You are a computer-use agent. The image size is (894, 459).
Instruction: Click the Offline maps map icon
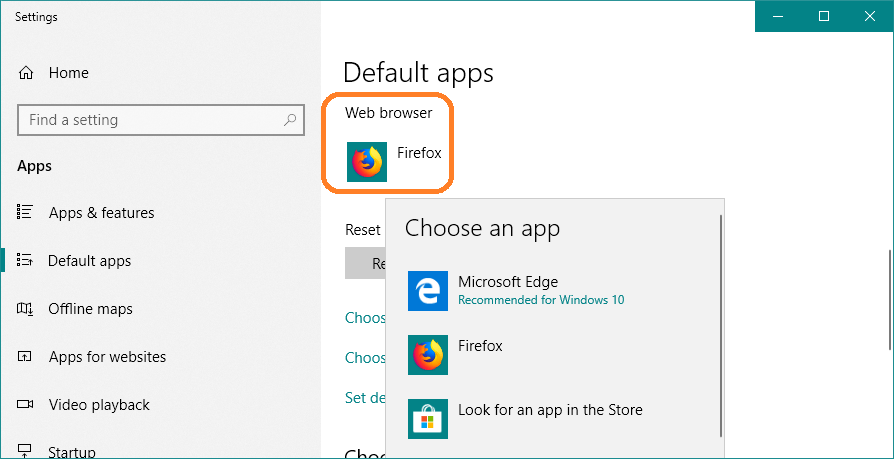[x=25, y=309]
